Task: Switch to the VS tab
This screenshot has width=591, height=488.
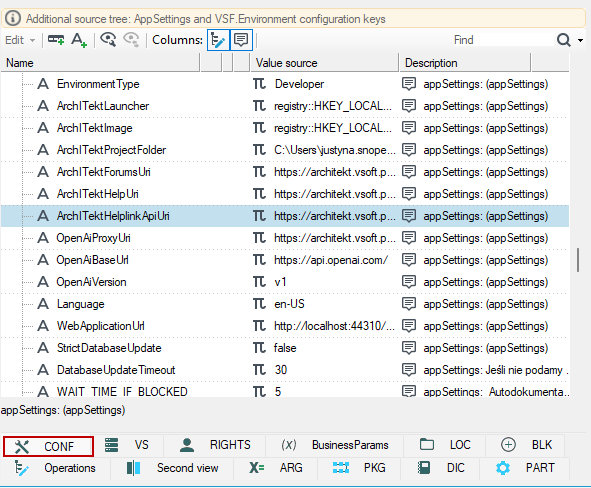Action: click(x=128, y=445)
